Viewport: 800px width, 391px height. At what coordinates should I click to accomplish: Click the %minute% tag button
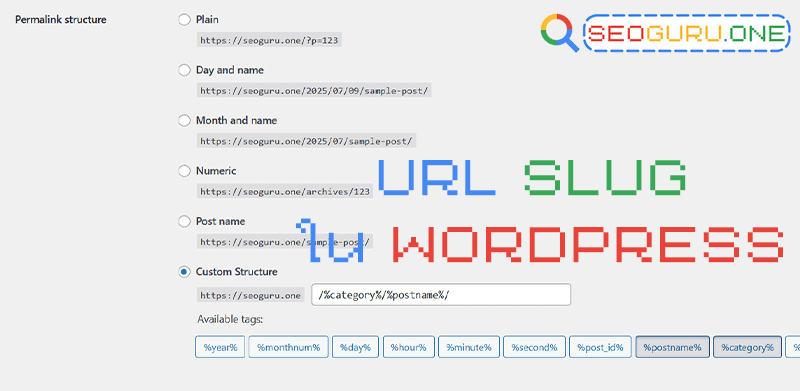(469, 347)
